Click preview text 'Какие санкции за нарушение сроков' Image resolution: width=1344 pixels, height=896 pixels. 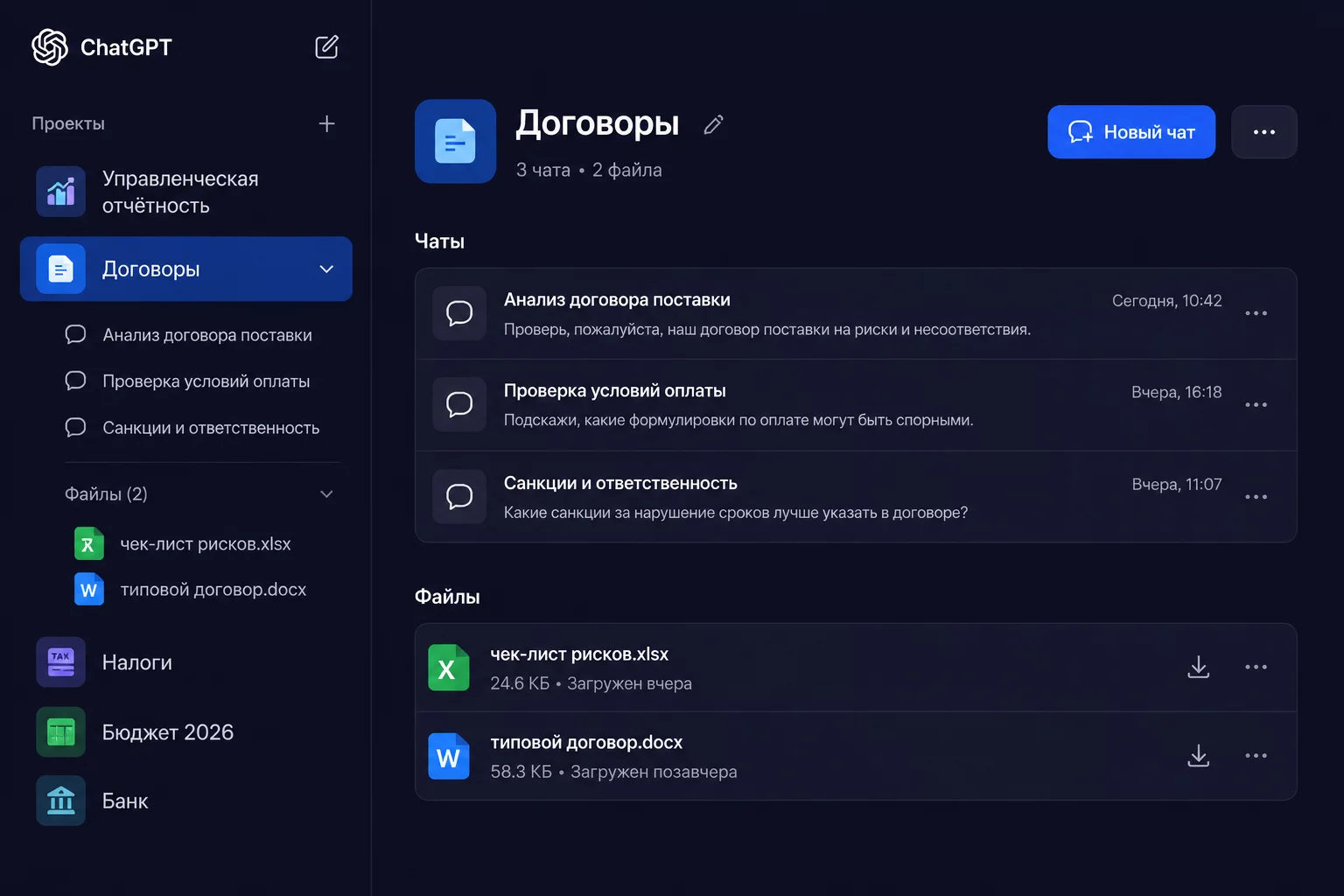(736, 513)
